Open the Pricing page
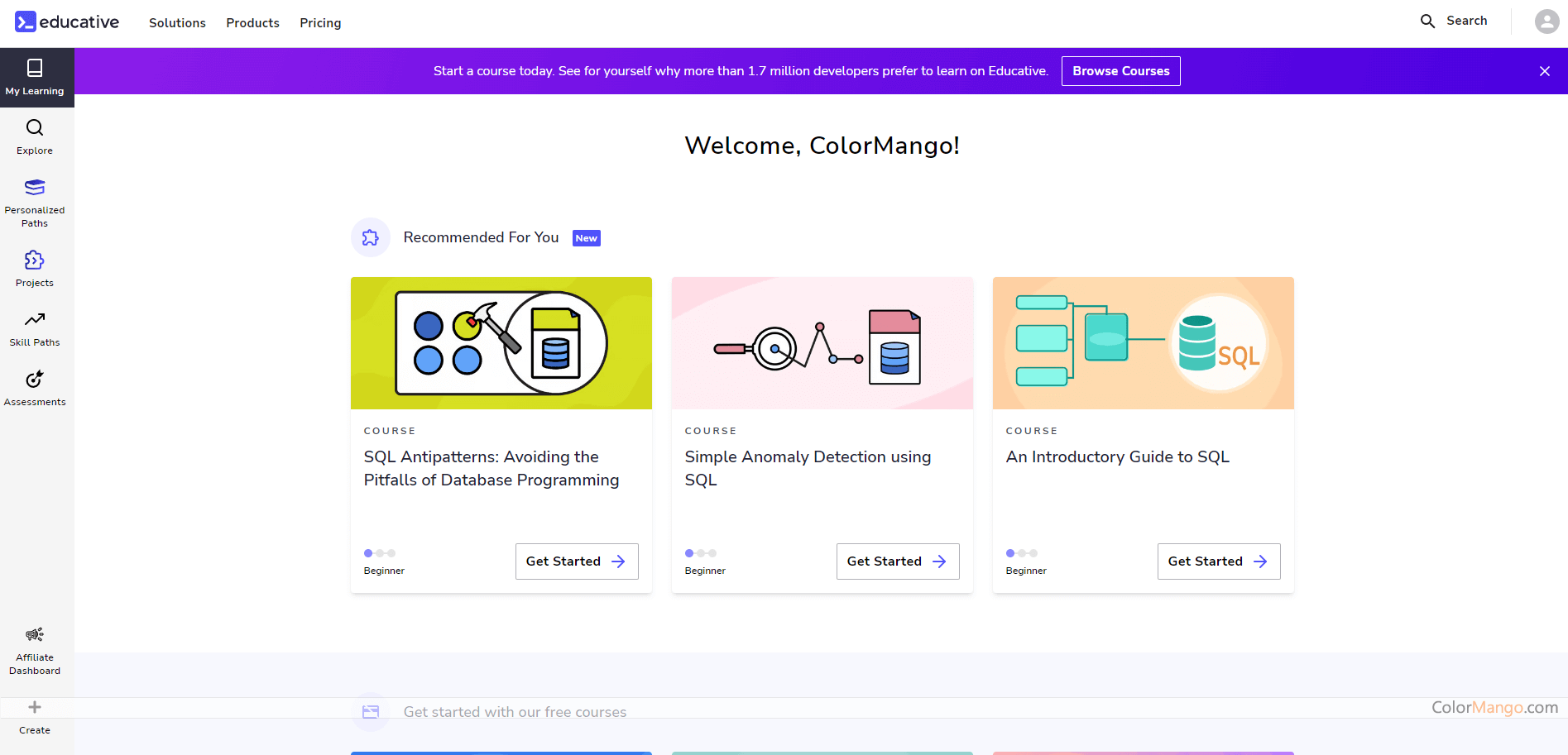1568x755 pixels. pyautogui.click(x=320, y=23)
